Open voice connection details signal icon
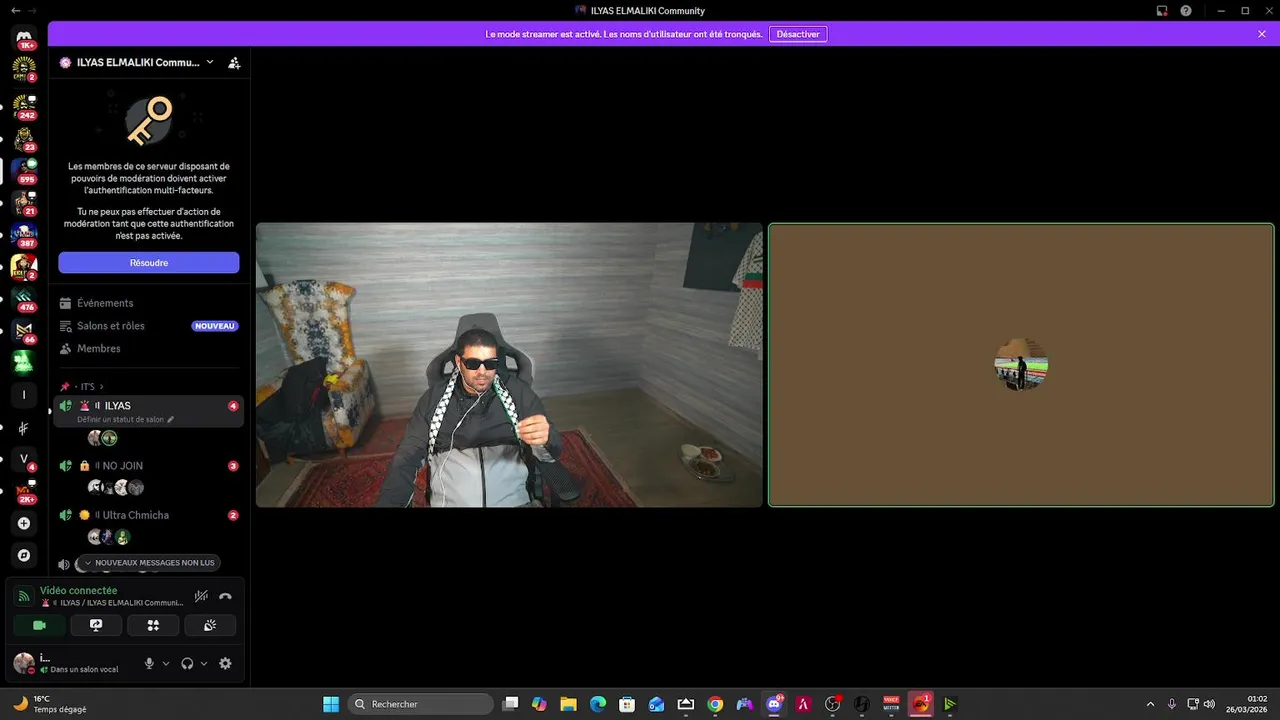 [24, 596]
